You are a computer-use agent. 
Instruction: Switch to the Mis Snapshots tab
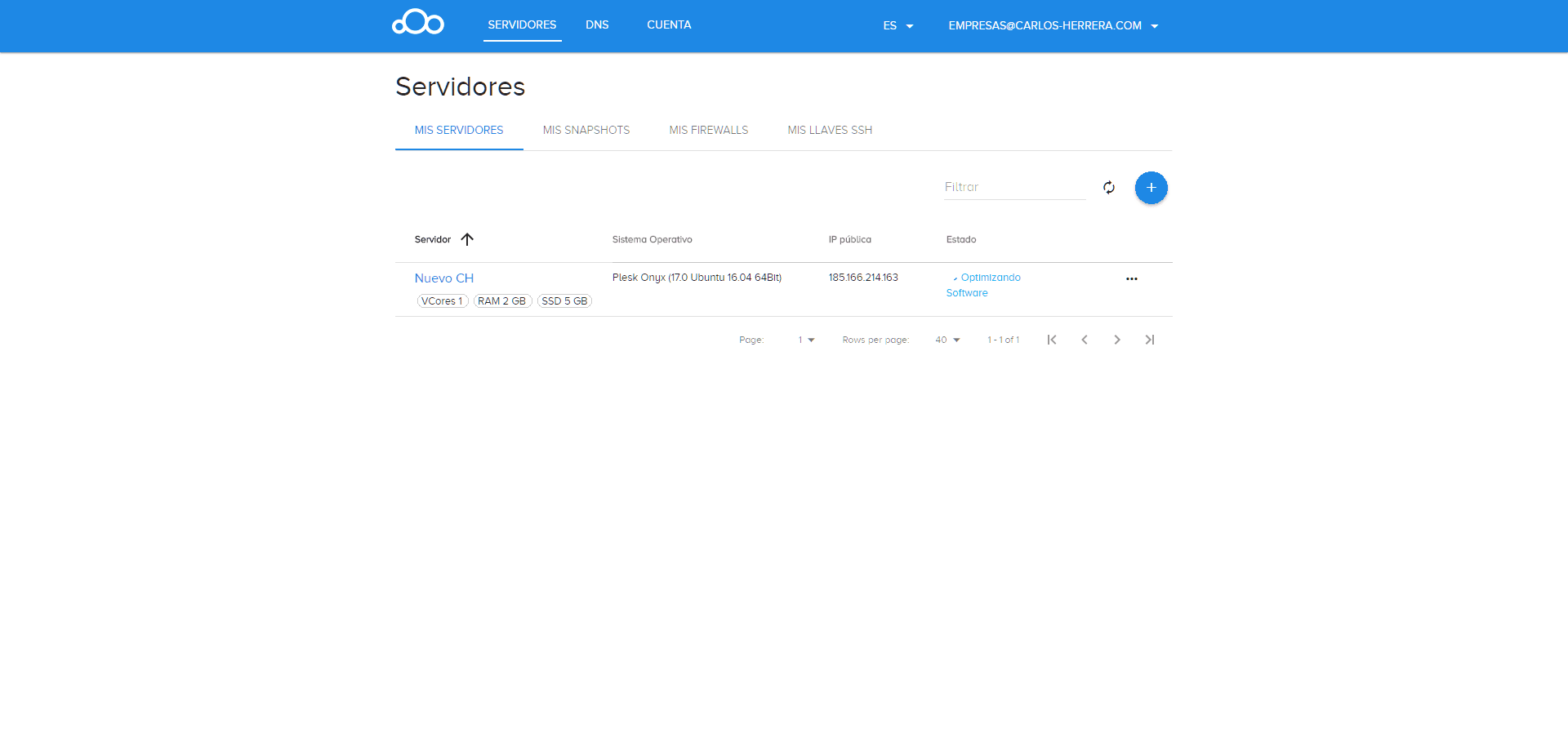tap(586, 131)
